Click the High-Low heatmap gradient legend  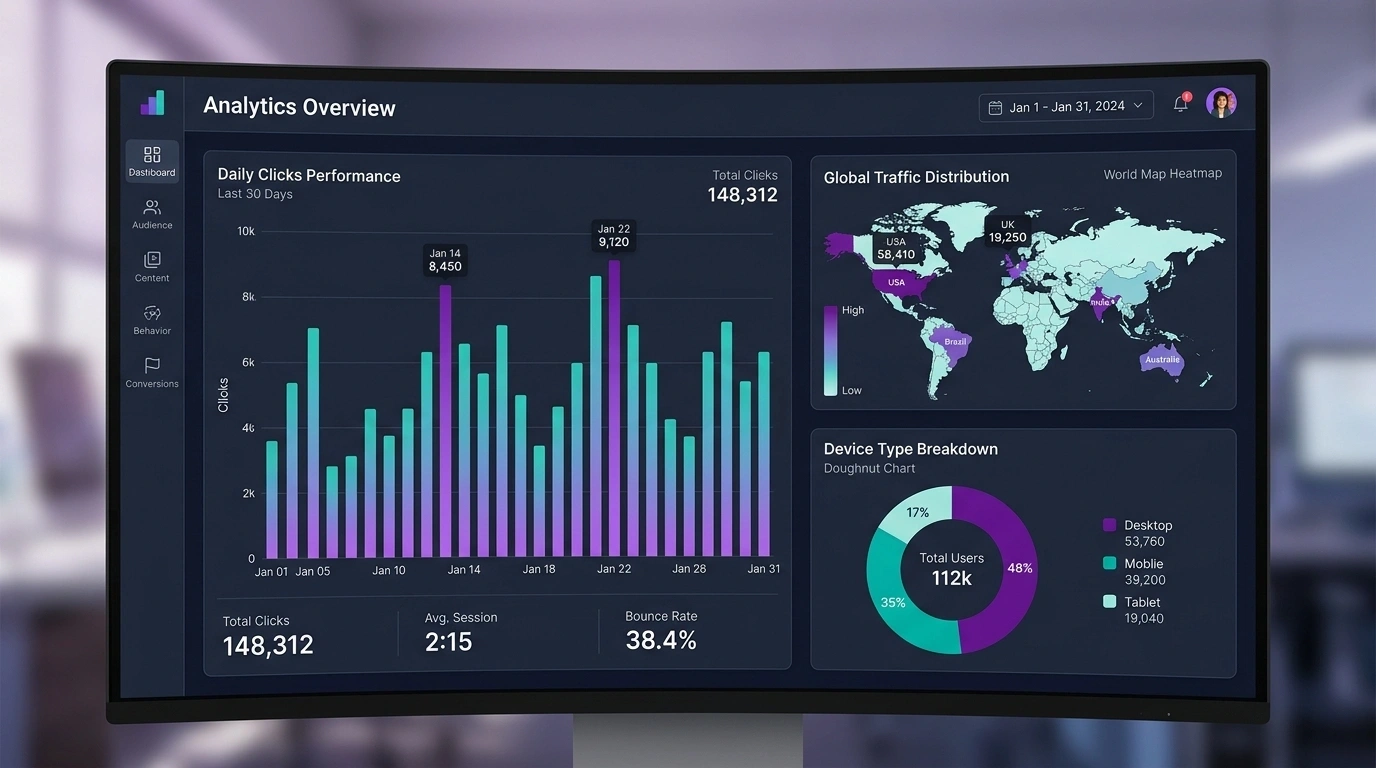pos(830,350)
